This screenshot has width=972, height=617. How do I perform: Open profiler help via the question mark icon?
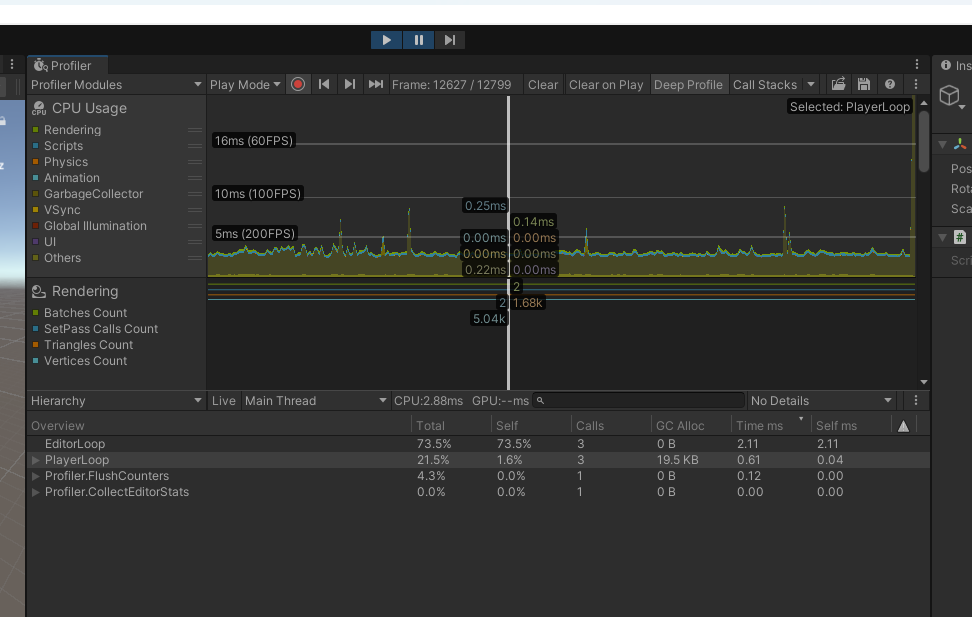click(889, 84)
